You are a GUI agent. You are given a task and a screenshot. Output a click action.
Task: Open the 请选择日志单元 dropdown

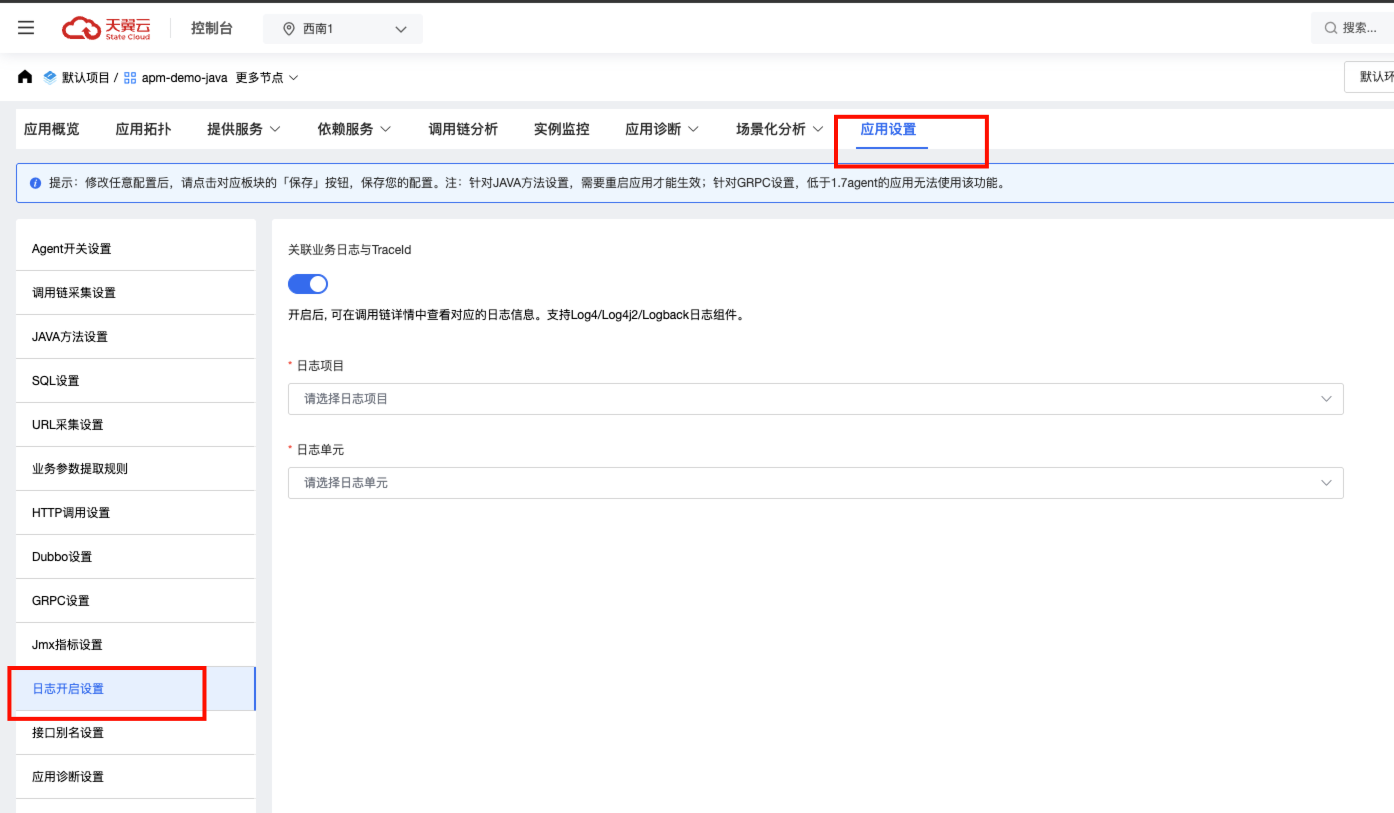tap(815, 483)
